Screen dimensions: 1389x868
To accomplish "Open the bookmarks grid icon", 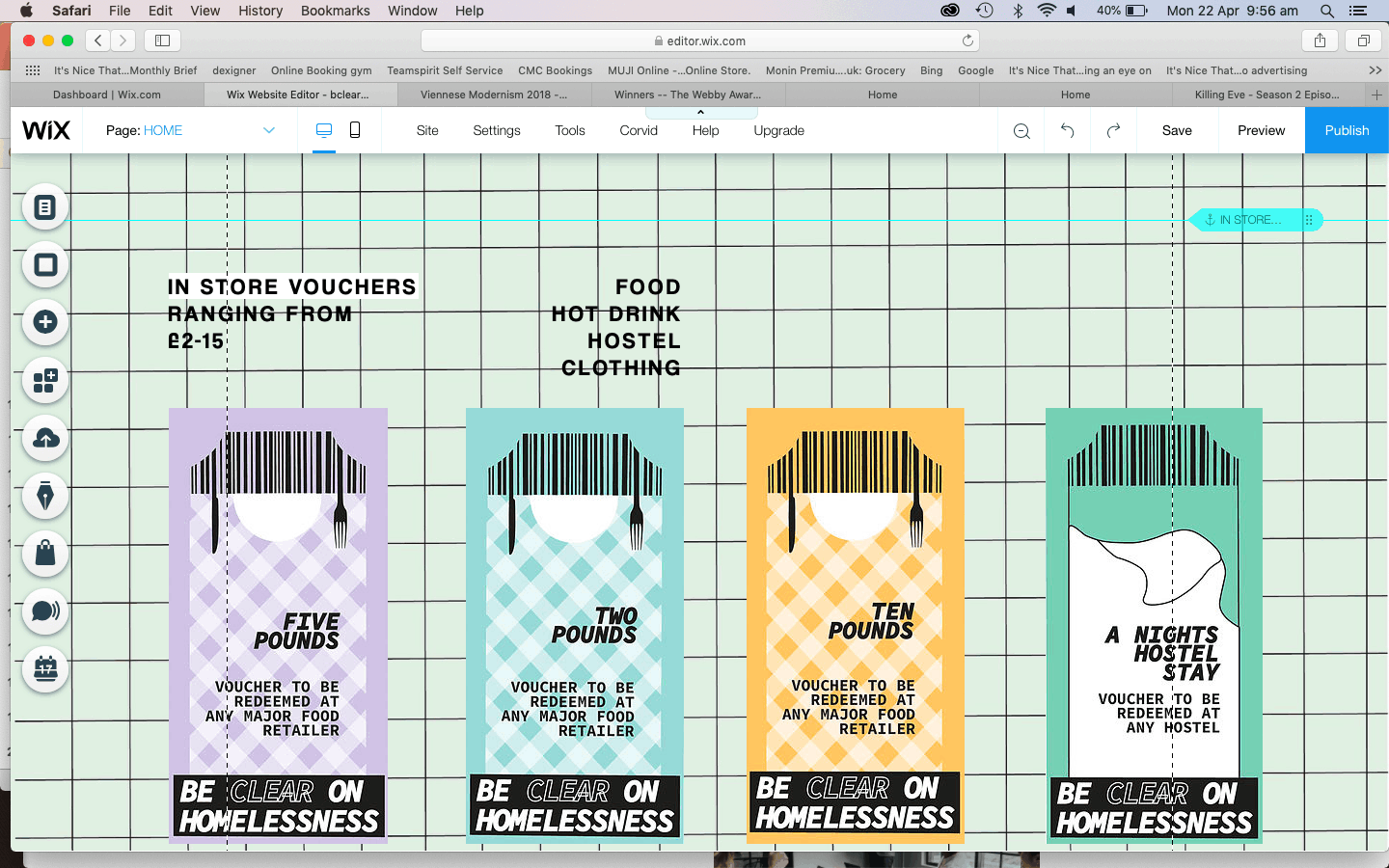I will (x=33, y=70).
